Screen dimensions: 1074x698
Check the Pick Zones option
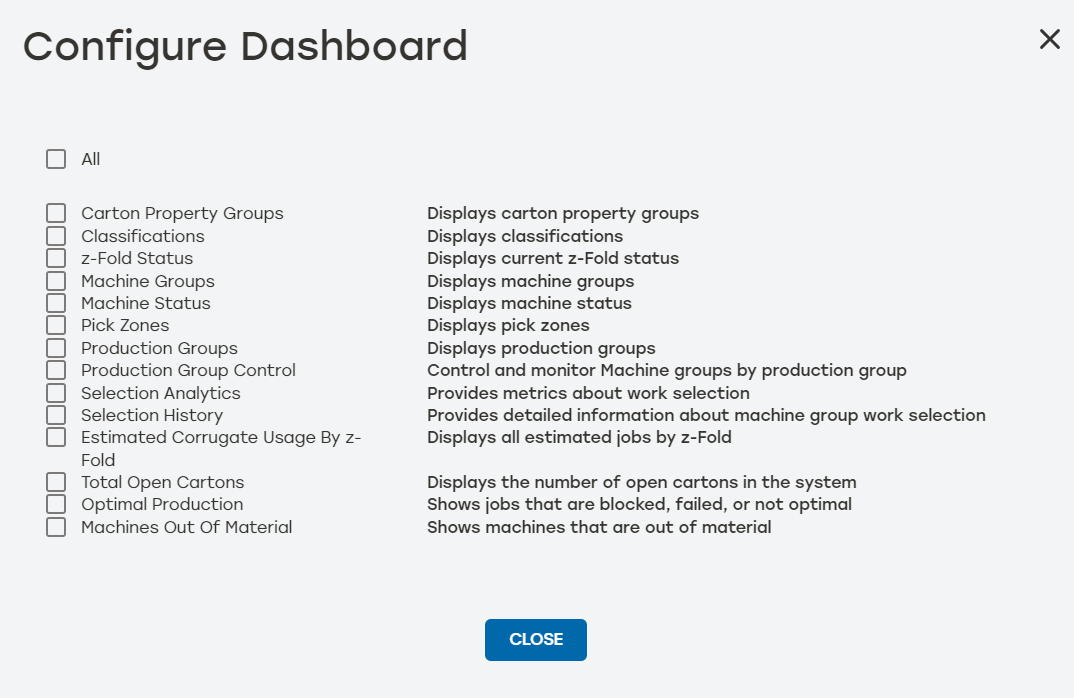coord(56,324)
